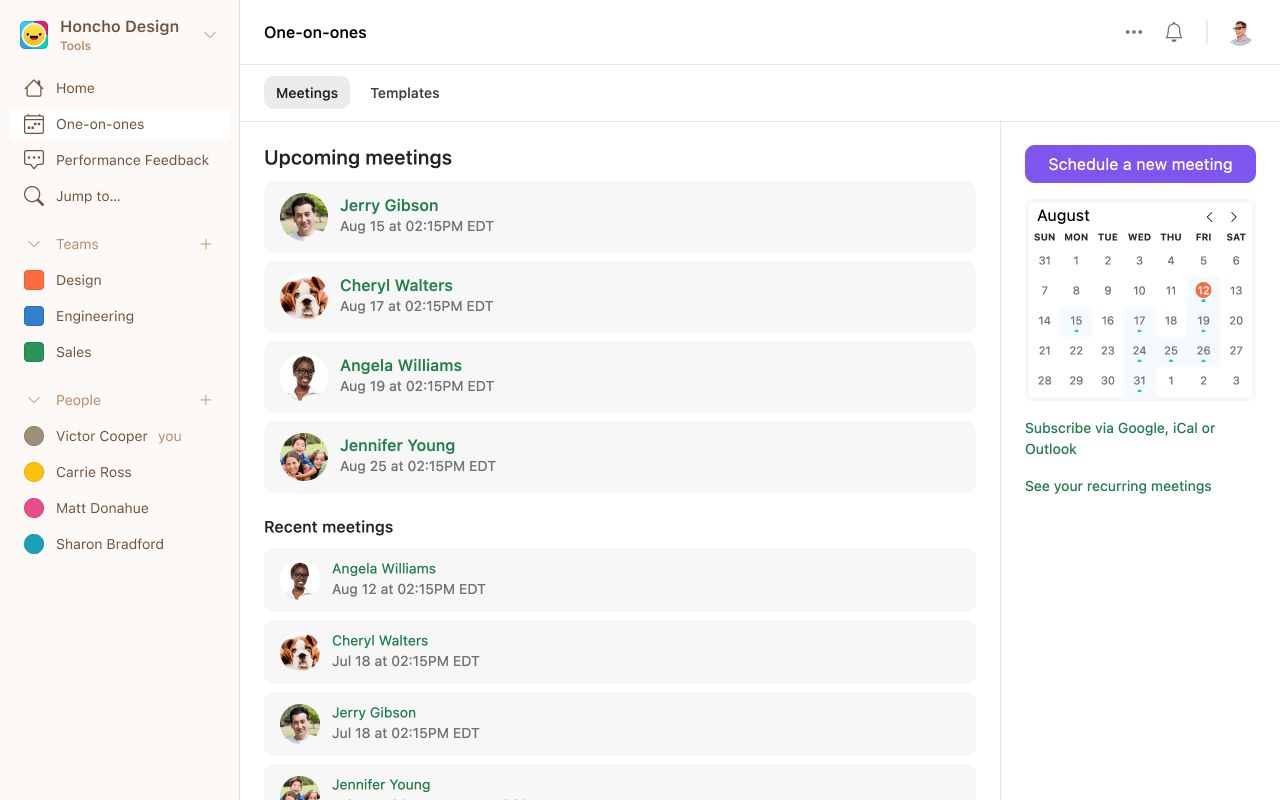The image size is (1280, 800).
Task: Expand the Honcho Design workspace dropdown
Action: click(210, 35)
